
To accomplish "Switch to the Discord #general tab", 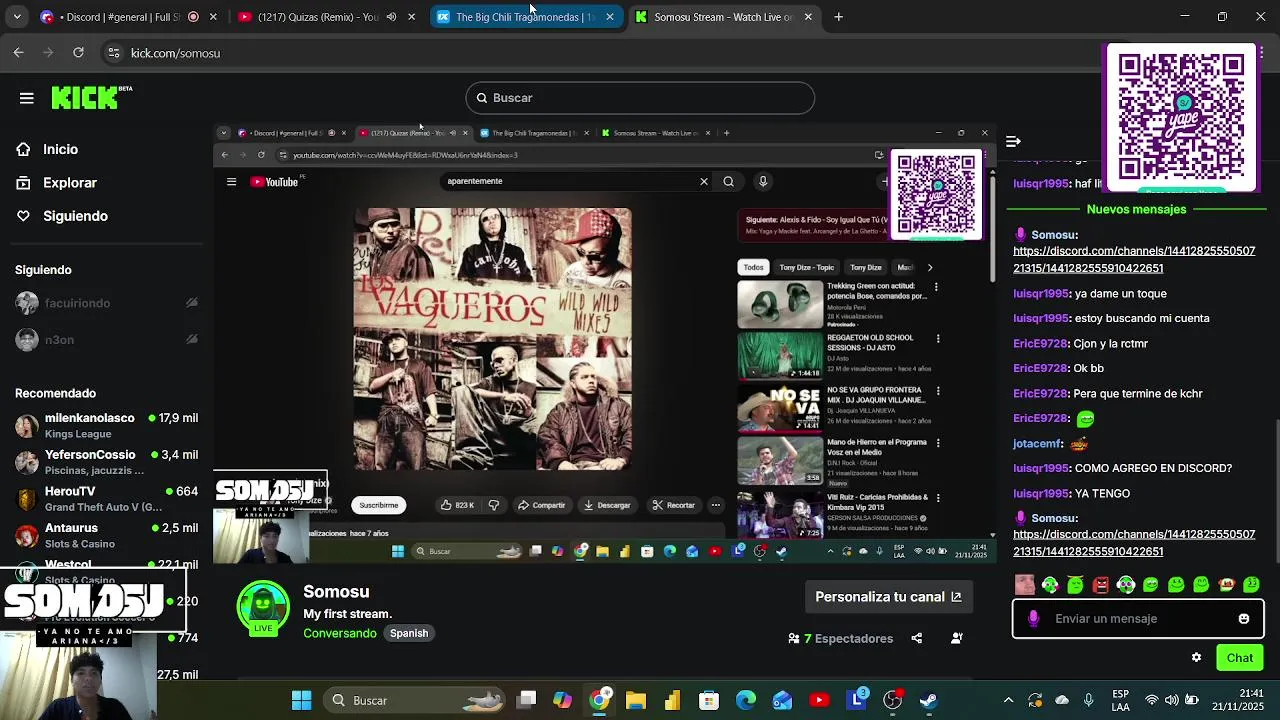I will point(128,17).
